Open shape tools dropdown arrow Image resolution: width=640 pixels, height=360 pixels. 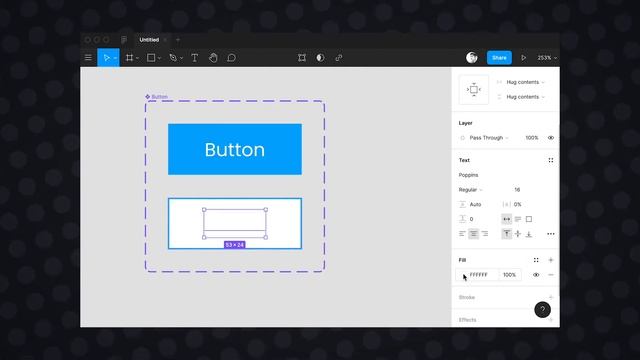point(159,58)
